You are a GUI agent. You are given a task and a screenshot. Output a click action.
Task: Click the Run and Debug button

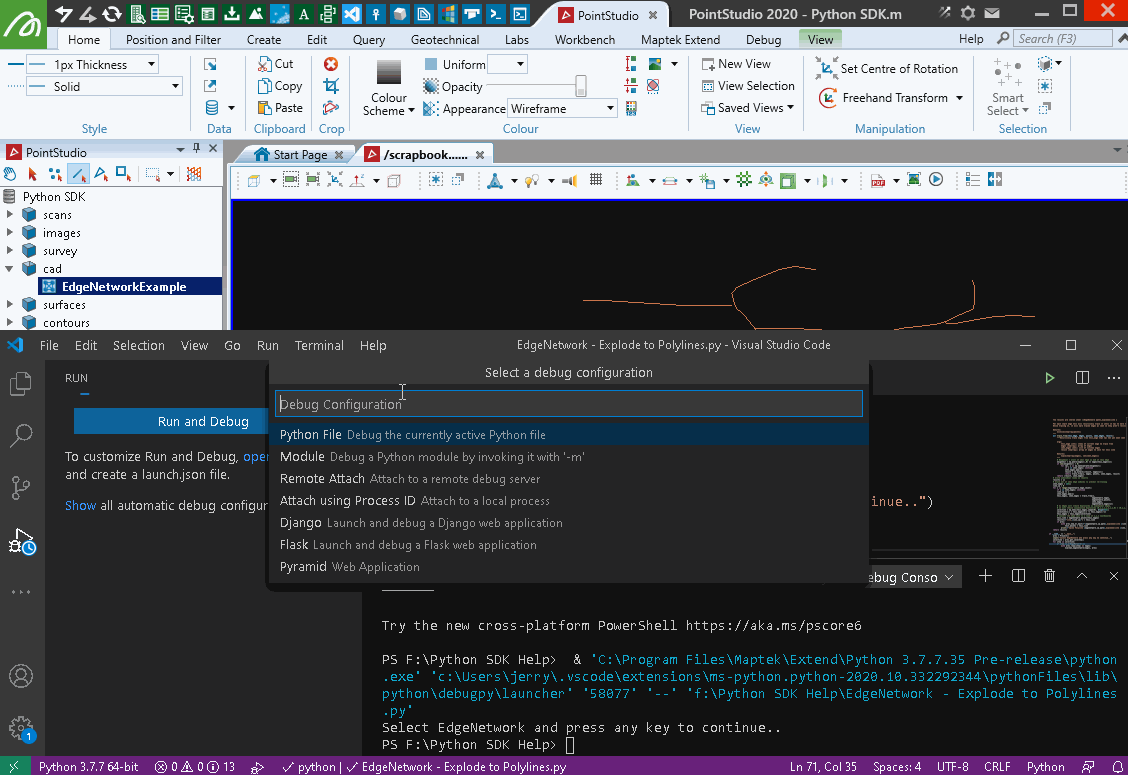[172, 421]
